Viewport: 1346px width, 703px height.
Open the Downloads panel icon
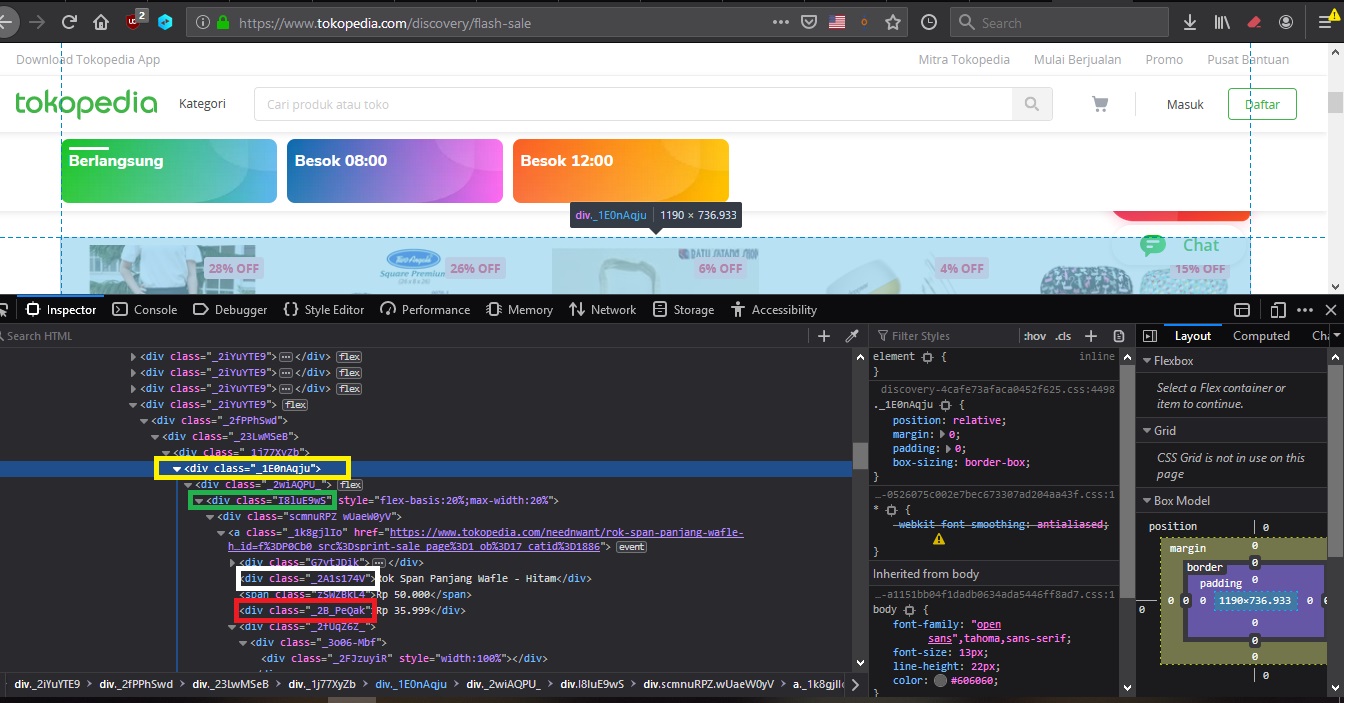tap(1190, 21)
